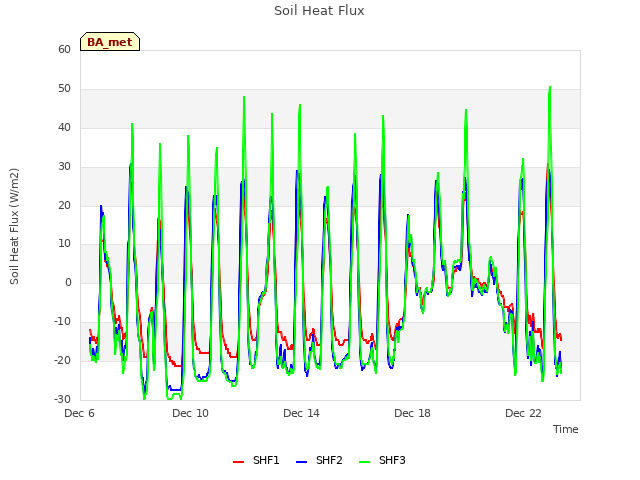
Task: Click the Time x-axis title
Action: pyautogui.click(x=566, y=429)
